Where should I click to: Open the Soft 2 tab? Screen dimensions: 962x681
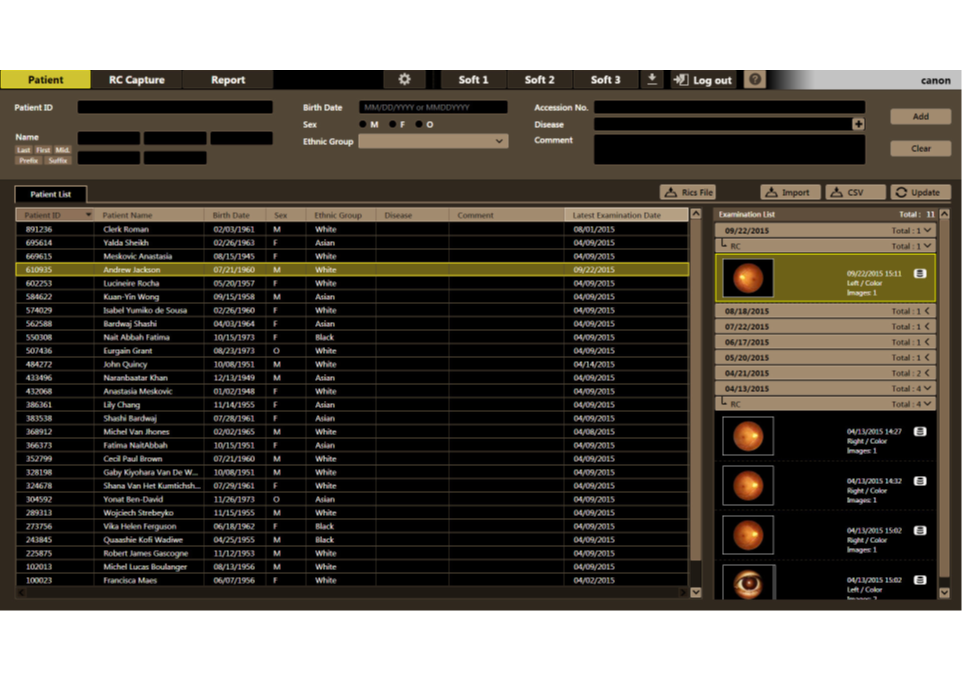click(x=539, y=80)
